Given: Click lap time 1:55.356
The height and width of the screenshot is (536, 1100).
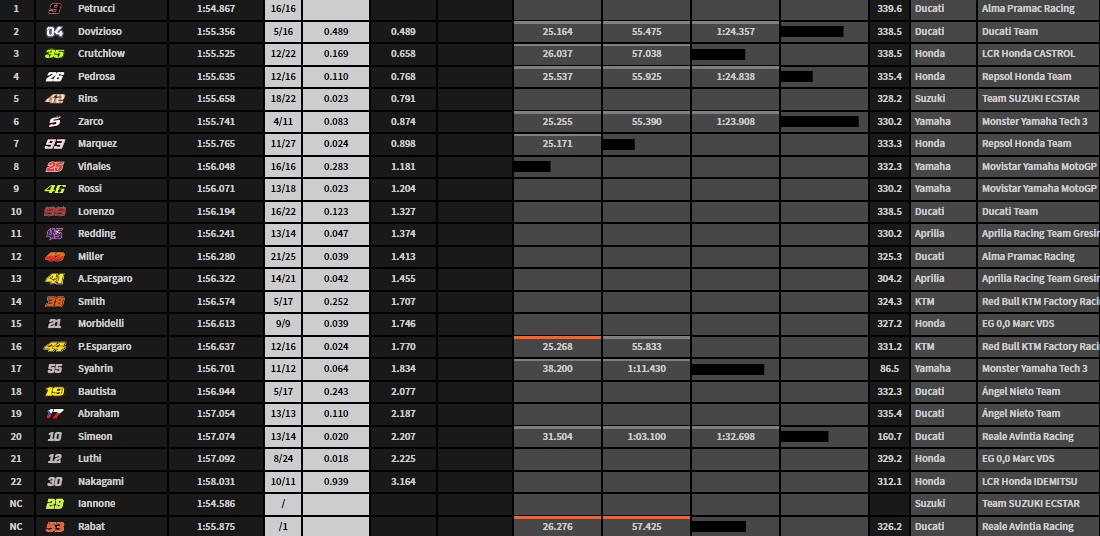Looking at the screenshot, I should [216, 32].
